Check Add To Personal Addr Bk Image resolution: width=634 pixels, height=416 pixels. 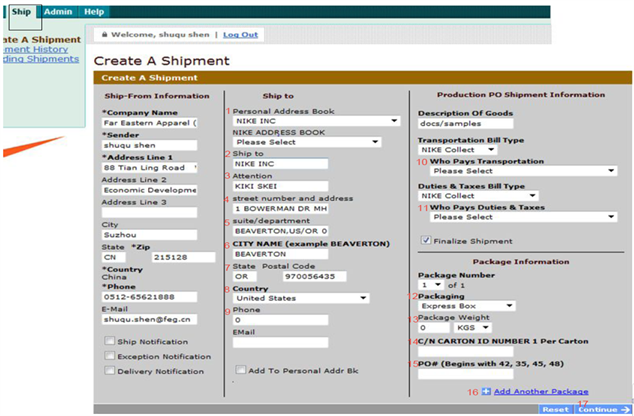[x=239, y=370]
